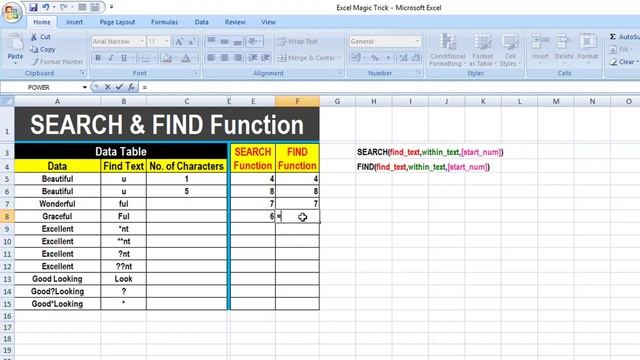This screenshot has height=360, width=640.
Task: Click the '??nt' Find Text cell
Action: 123,267
